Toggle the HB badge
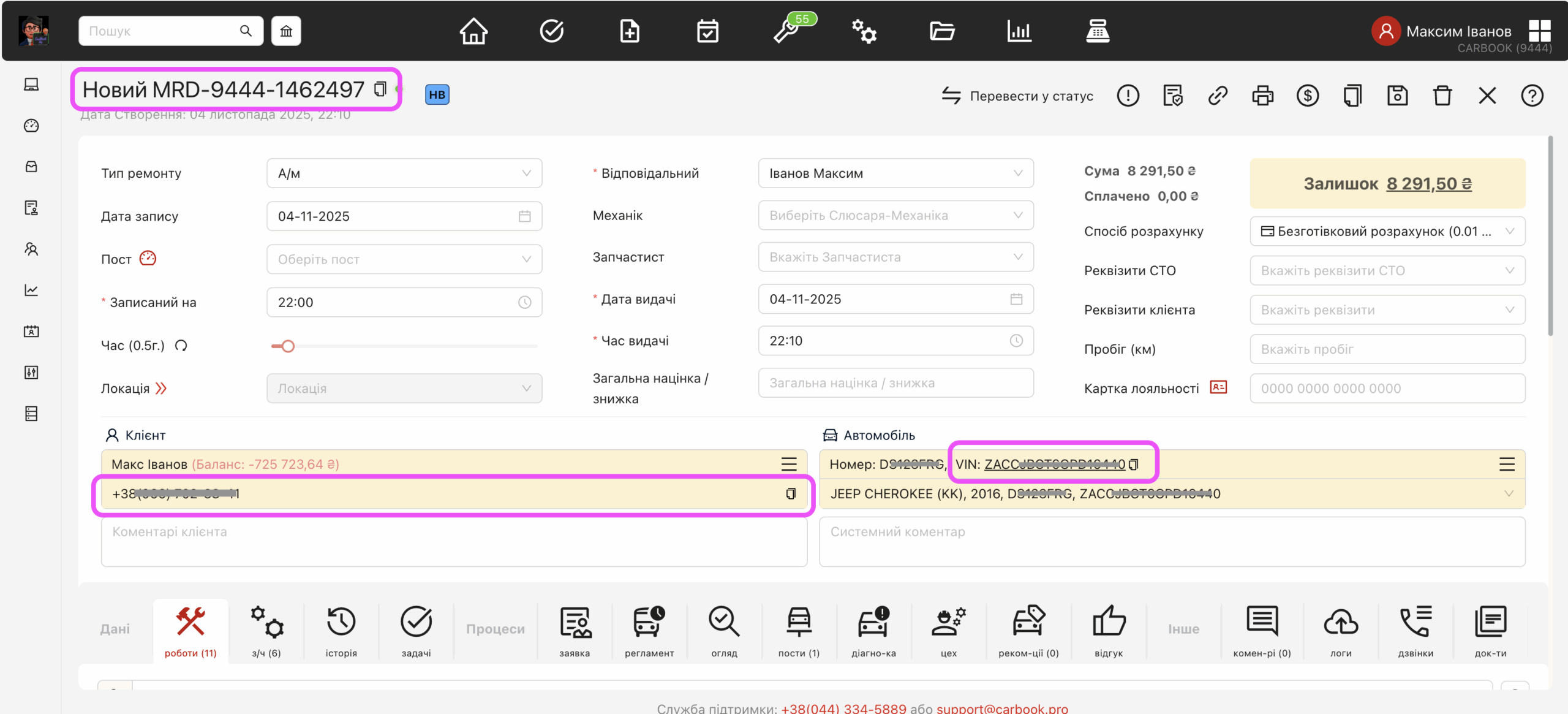This screenshot has width=1568, height=714. [437, 94]
